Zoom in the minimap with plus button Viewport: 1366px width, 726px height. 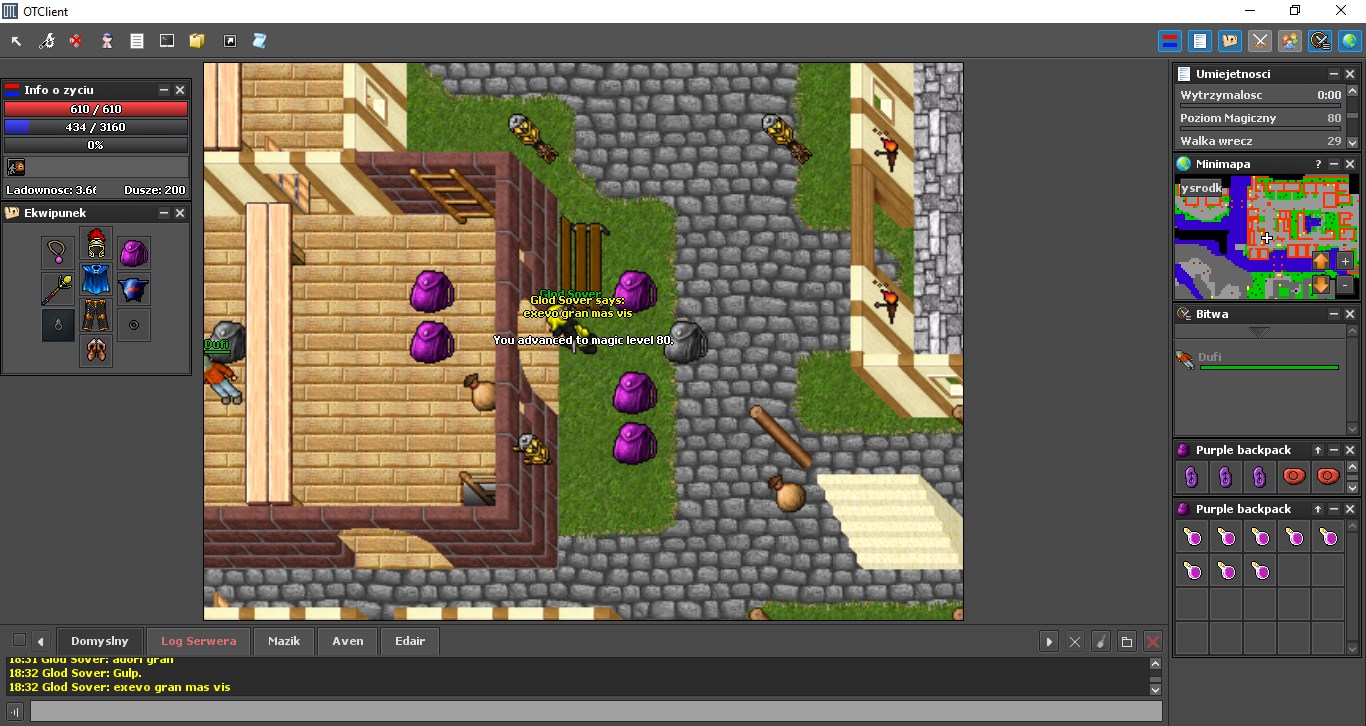click(1345, 261)
